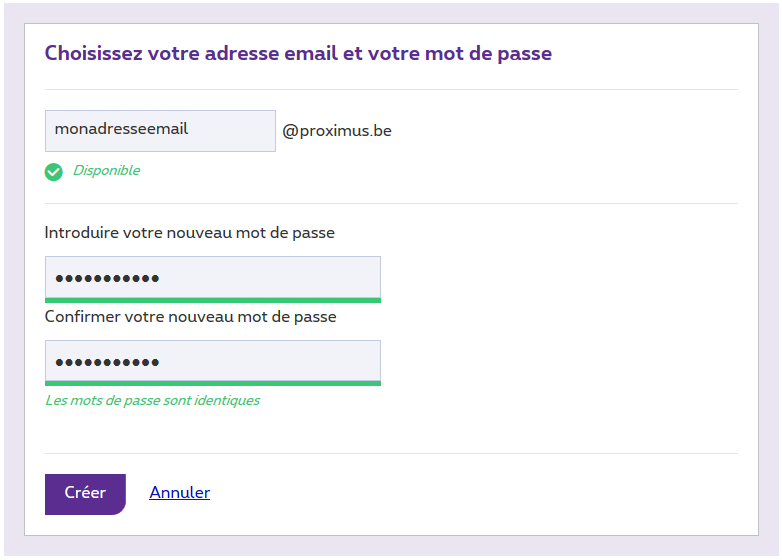Click the 'Disponible' availability status text

click(x=106, y=171)
